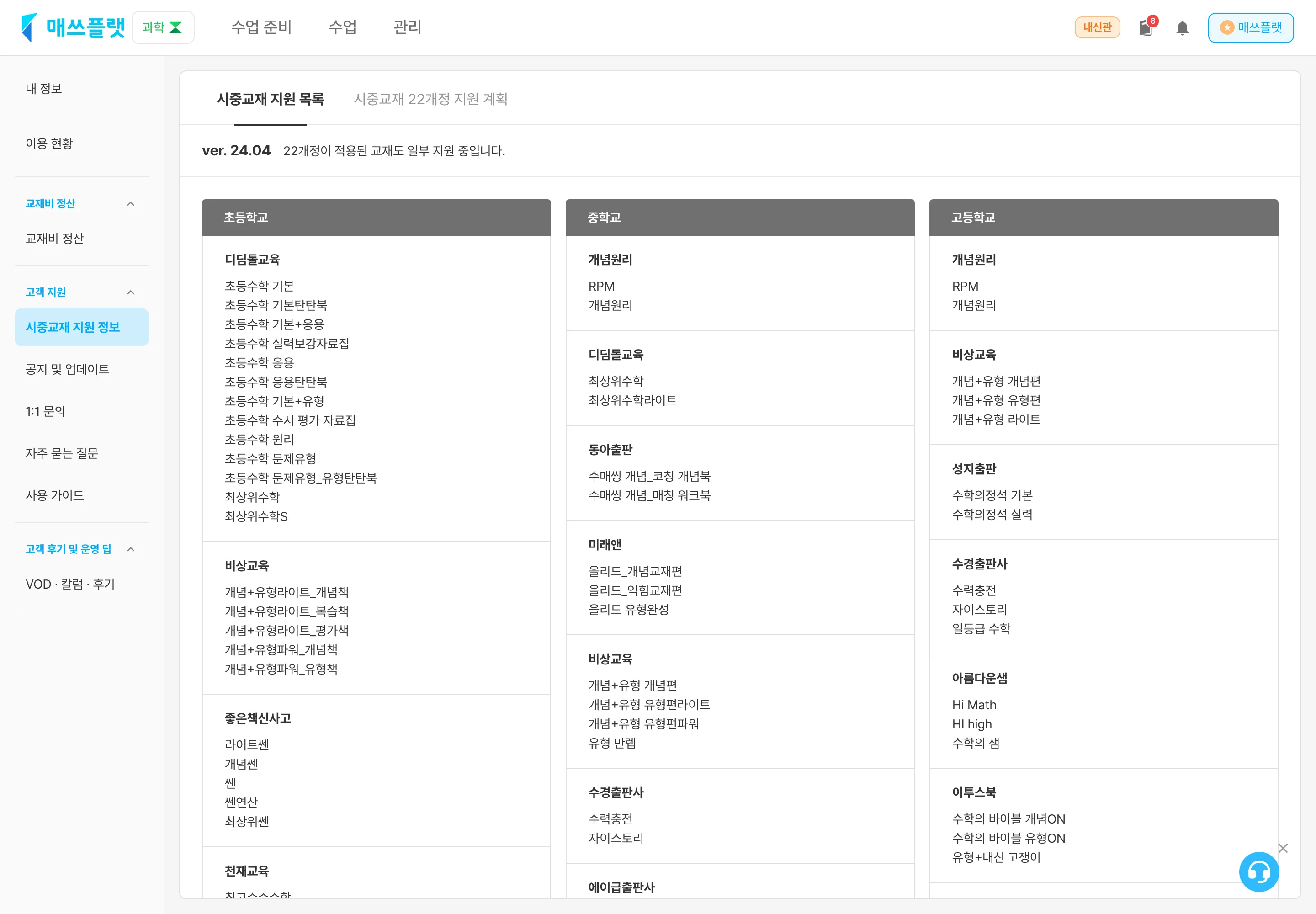Open the 교재비 정산 sidebar item
The width and height of the screenshot is (1316, 914).
[x=54, y=238]
